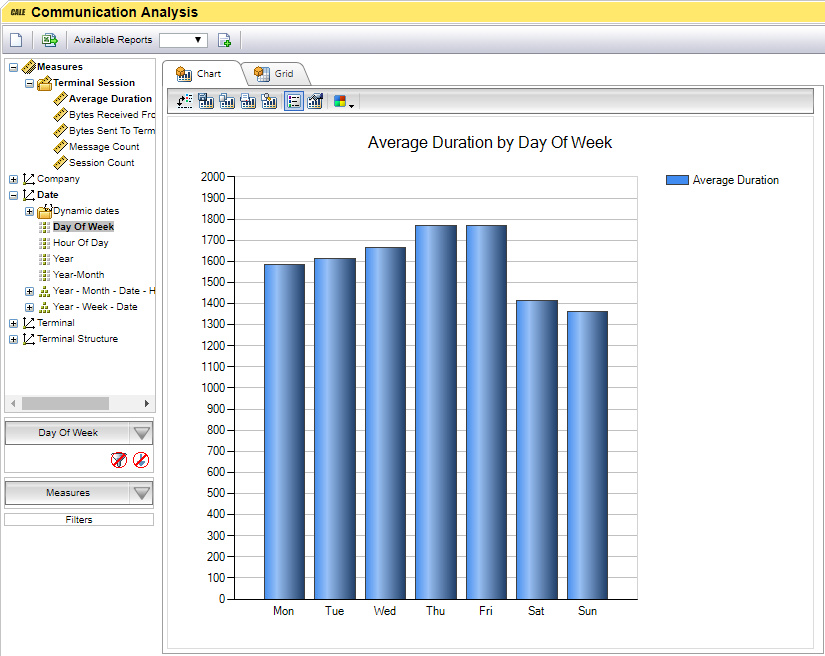This screenshot has height=656, width=825.
Task: Open the color palette dropdown
Action: coord(344,102)
